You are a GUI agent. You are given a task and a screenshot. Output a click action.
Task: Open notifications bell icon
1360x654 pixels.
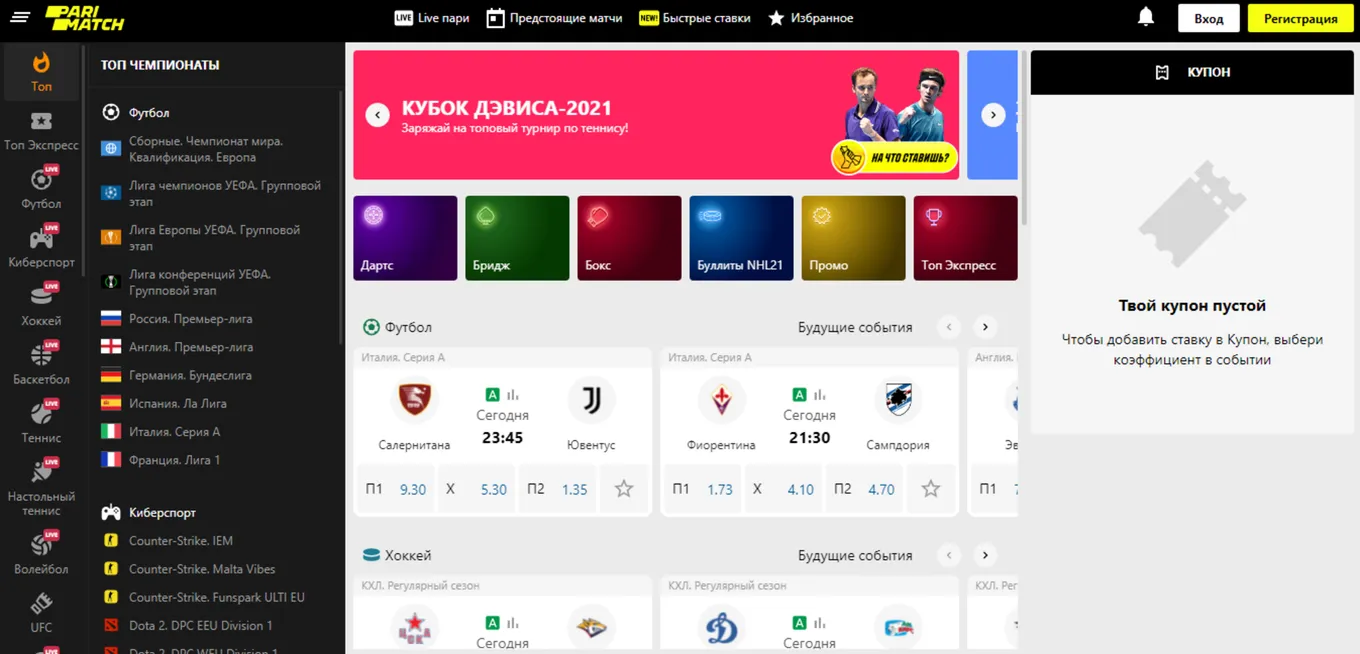click(1146, 18)
